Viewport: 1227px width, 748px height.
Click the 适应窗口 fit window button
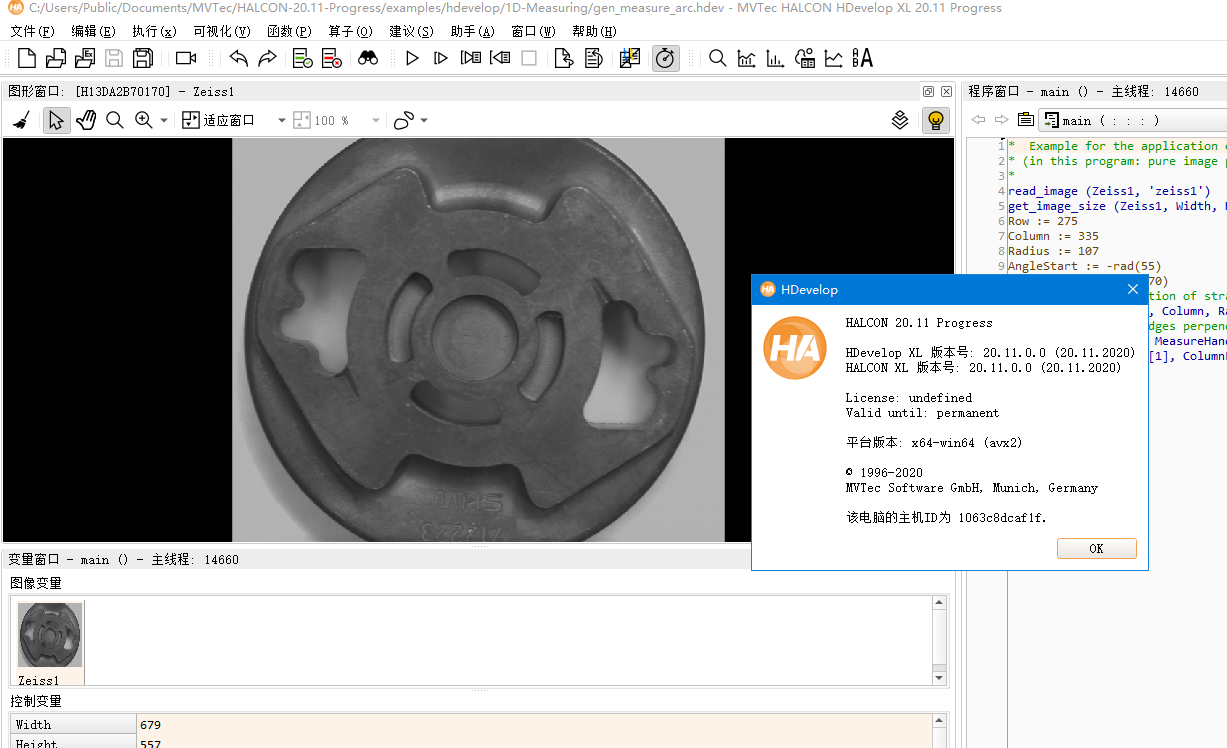coord(222,120)
